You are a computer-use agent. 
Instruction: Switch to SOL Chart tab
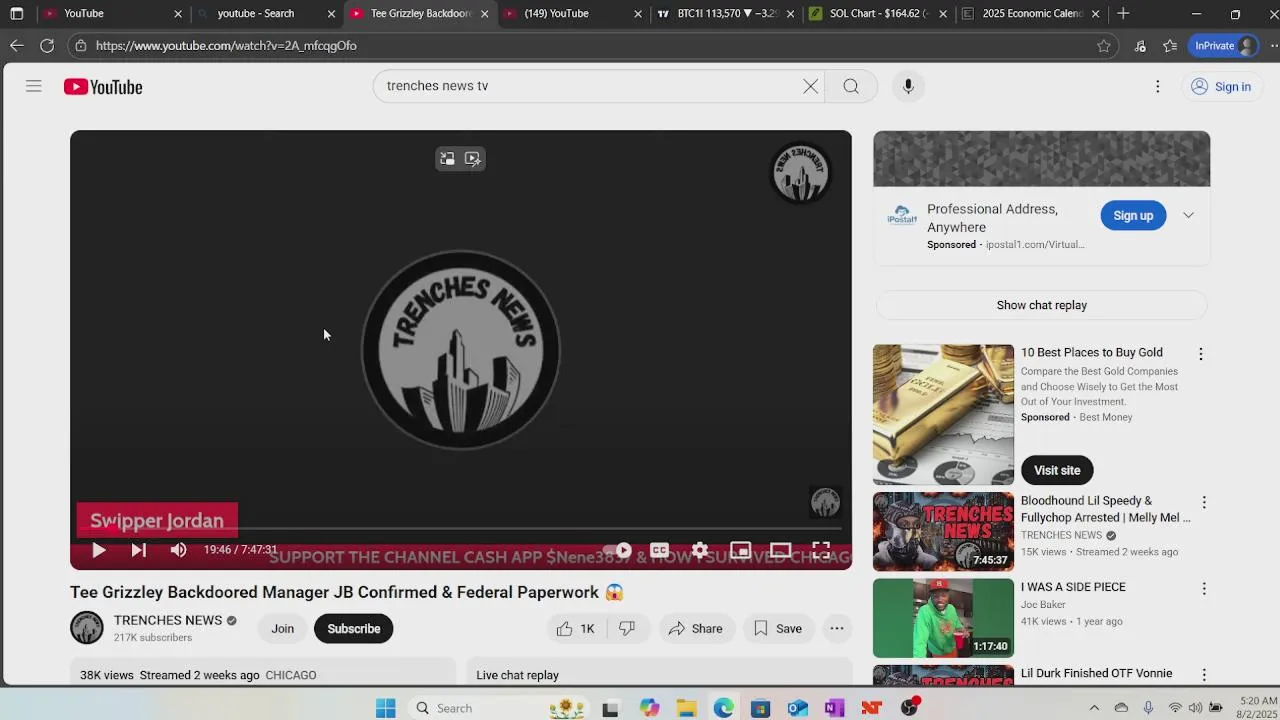[x=880, y=14]
